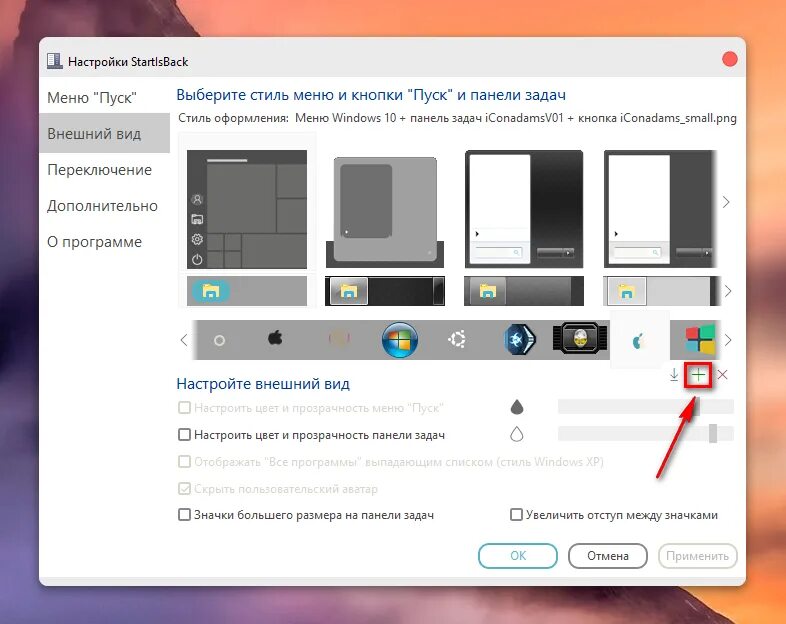Show next start buttons with right chevron
This screenshot has height=624, width=786.
click(728, 340)
